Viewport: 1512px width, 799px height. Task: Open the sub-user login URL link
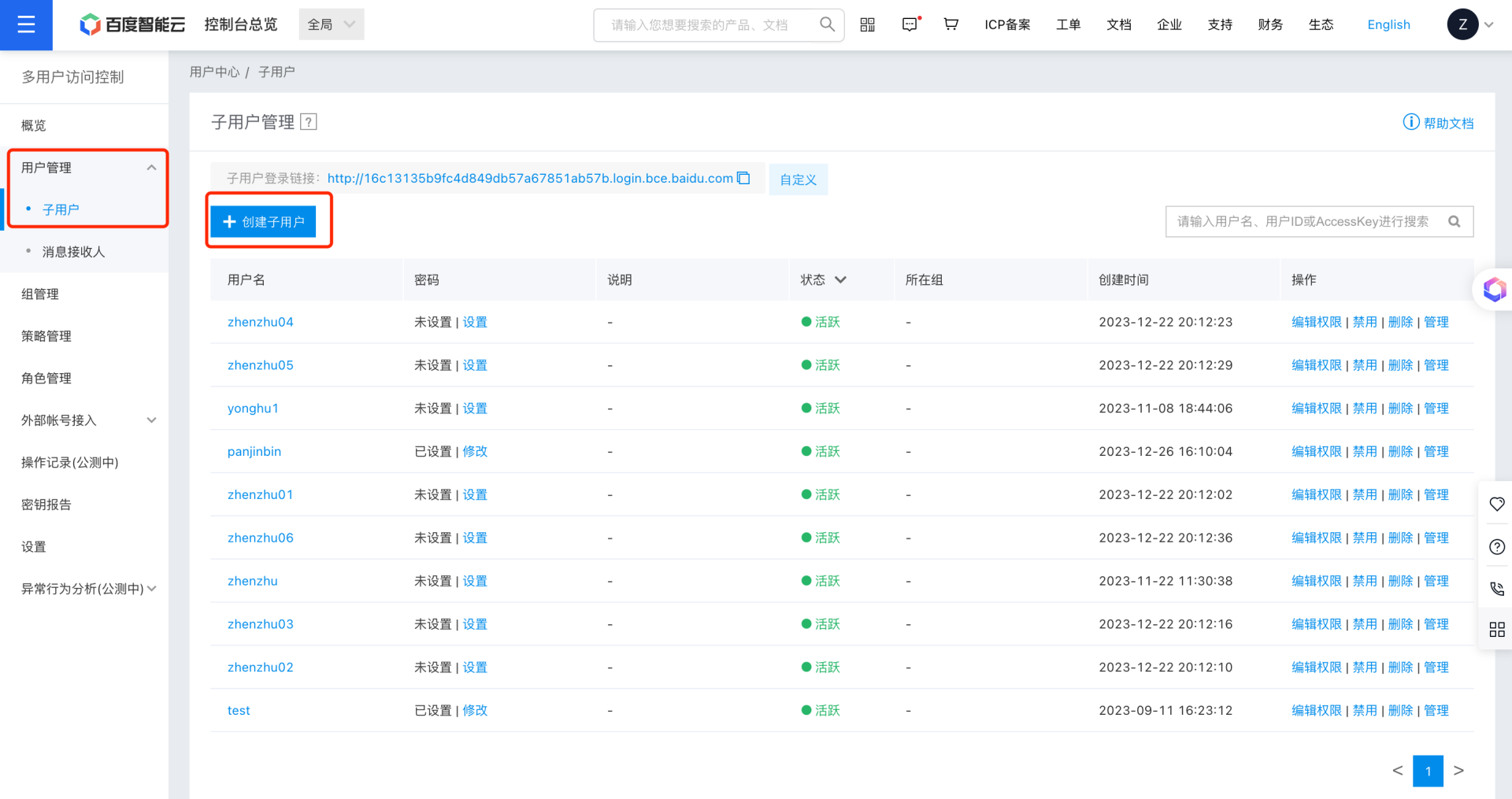click(x=530, y=178)
